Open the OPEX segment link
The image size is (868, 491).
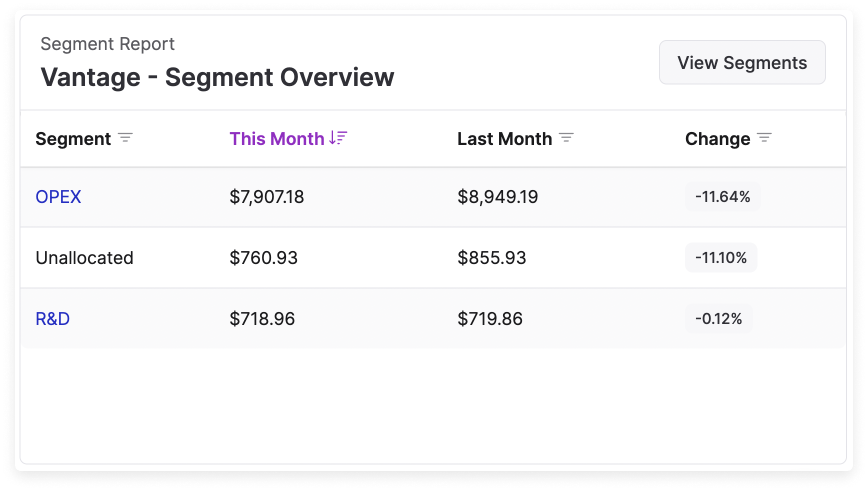pyautogui.click(x=58, y=197)
